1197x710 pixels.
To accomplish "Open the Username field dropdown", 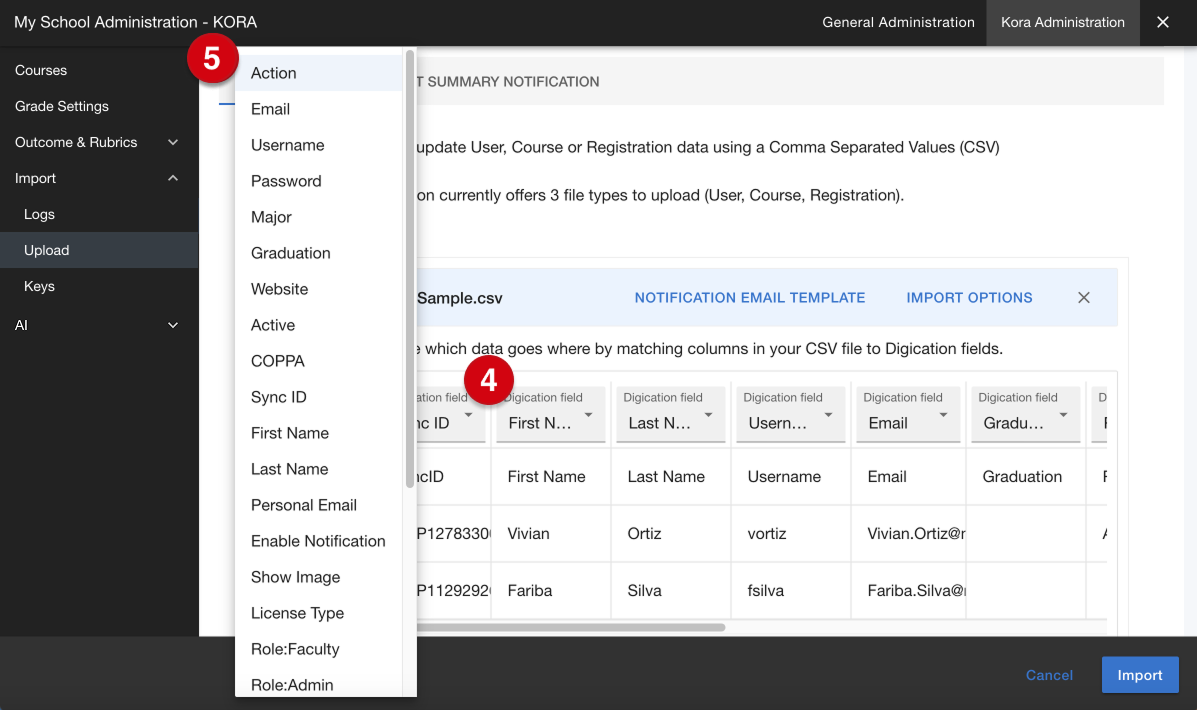I will coord(790,415).
